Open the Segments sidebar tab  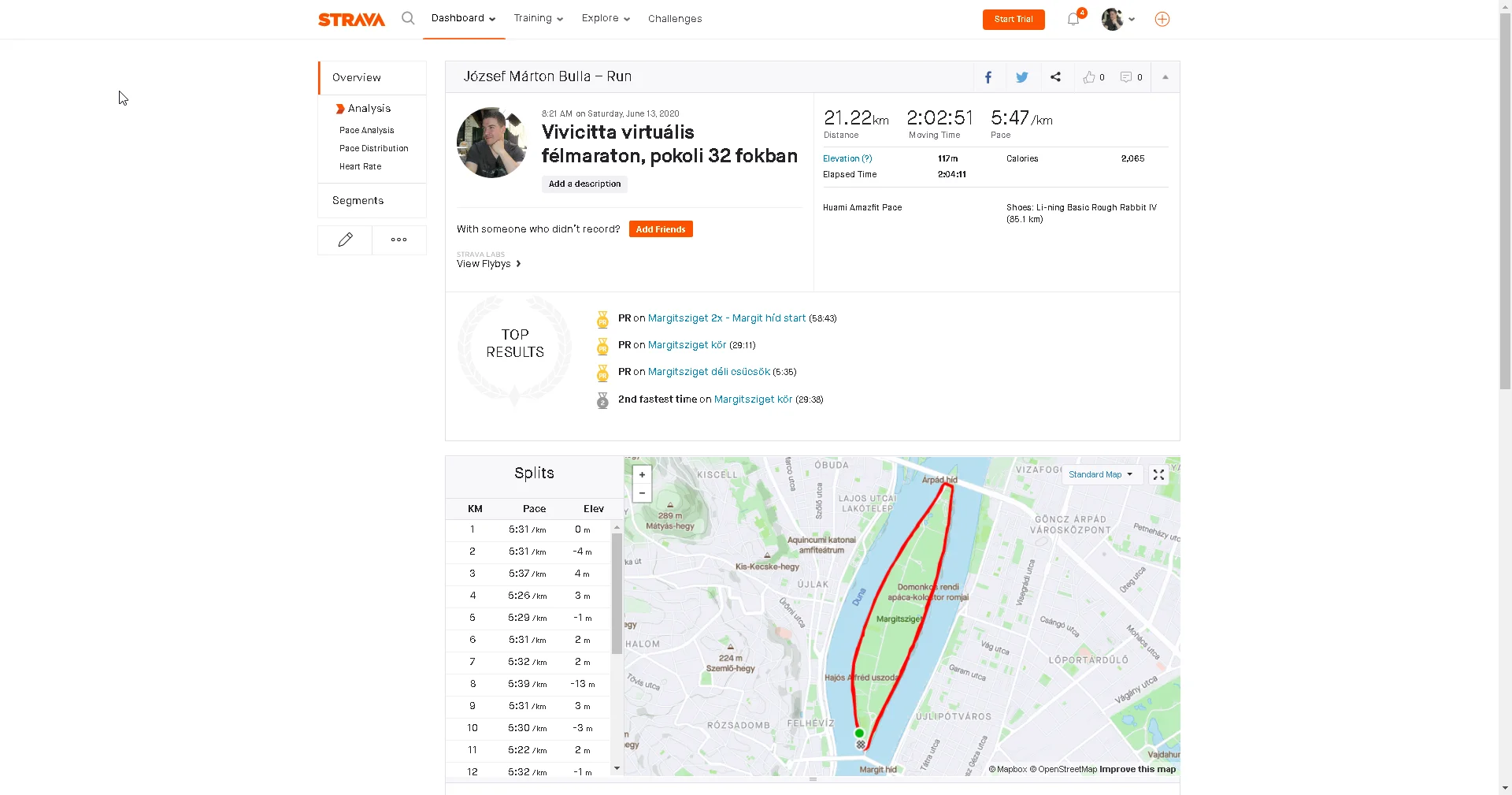click(358, 201)
